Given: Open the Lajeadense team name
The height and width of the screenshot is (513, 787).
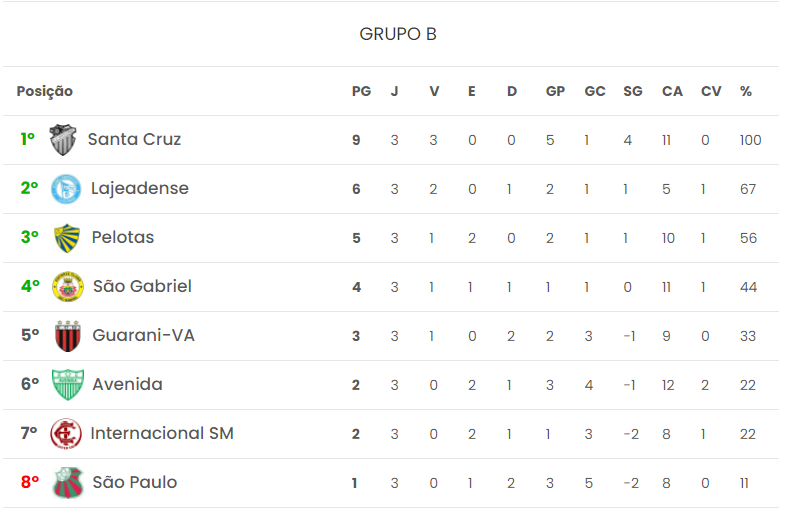Looking at the screenshot, I should pyautogui.click(x=139, y=189).
